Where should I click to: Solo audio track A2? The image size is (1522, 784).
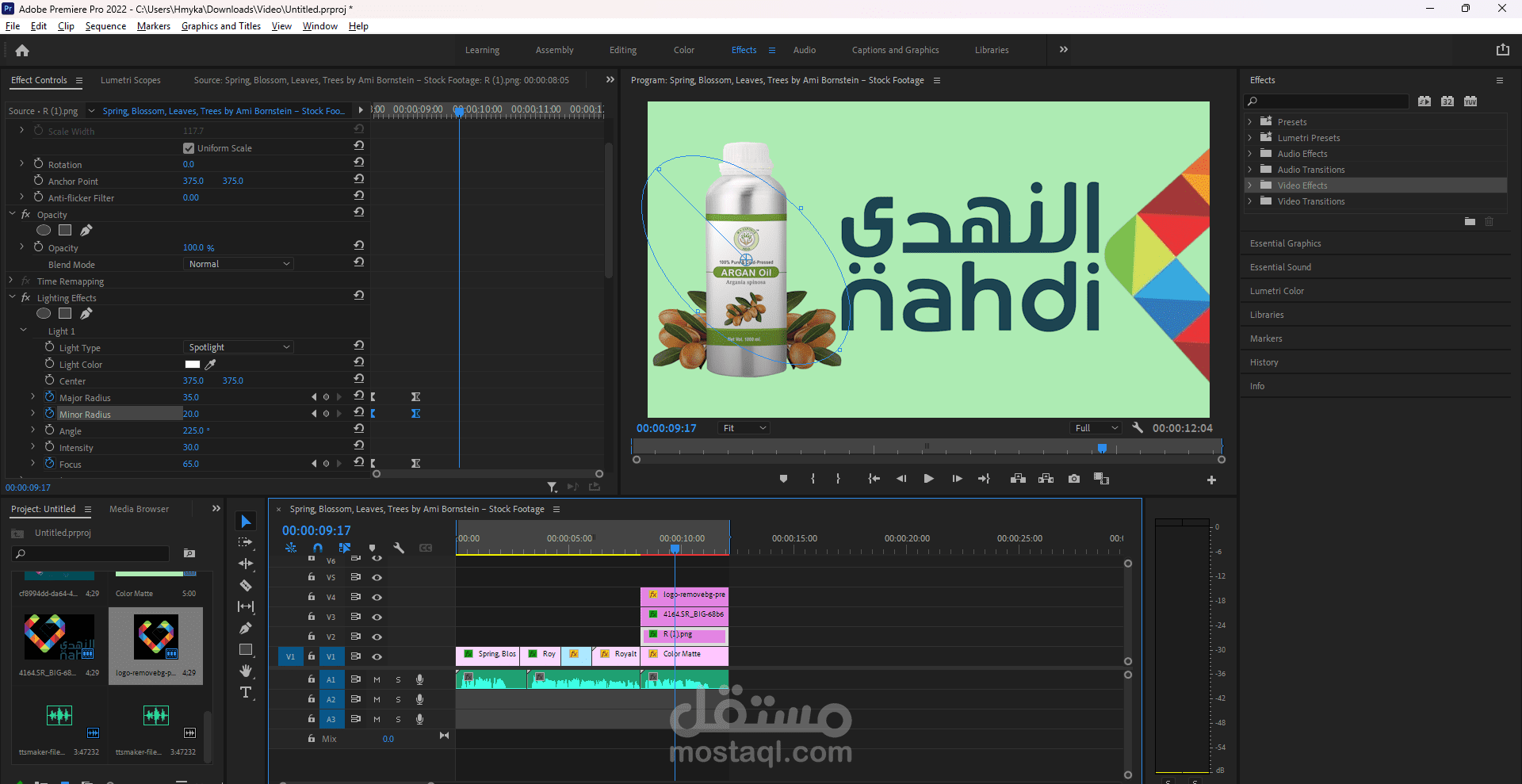pos(398,700)
